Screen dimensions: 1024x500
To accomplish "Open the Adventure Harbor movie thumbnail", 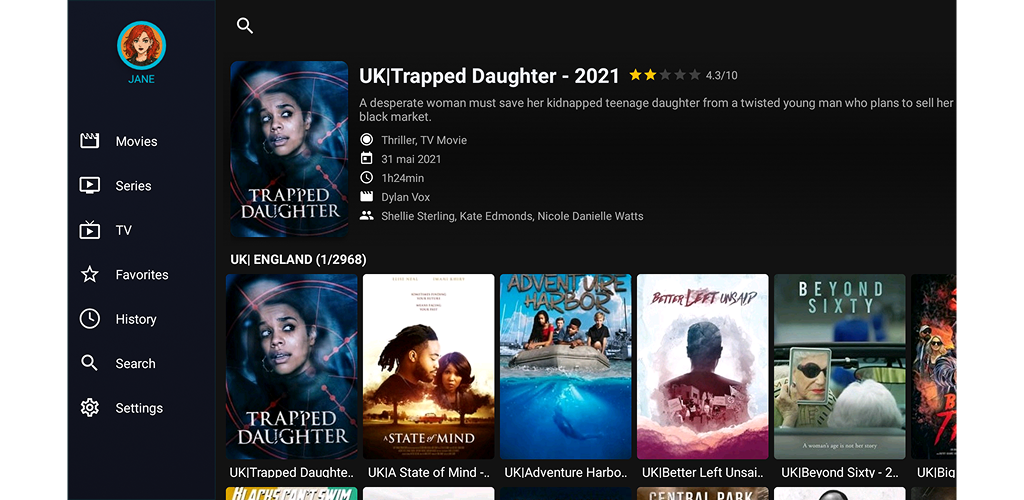I will click(566, 366).
